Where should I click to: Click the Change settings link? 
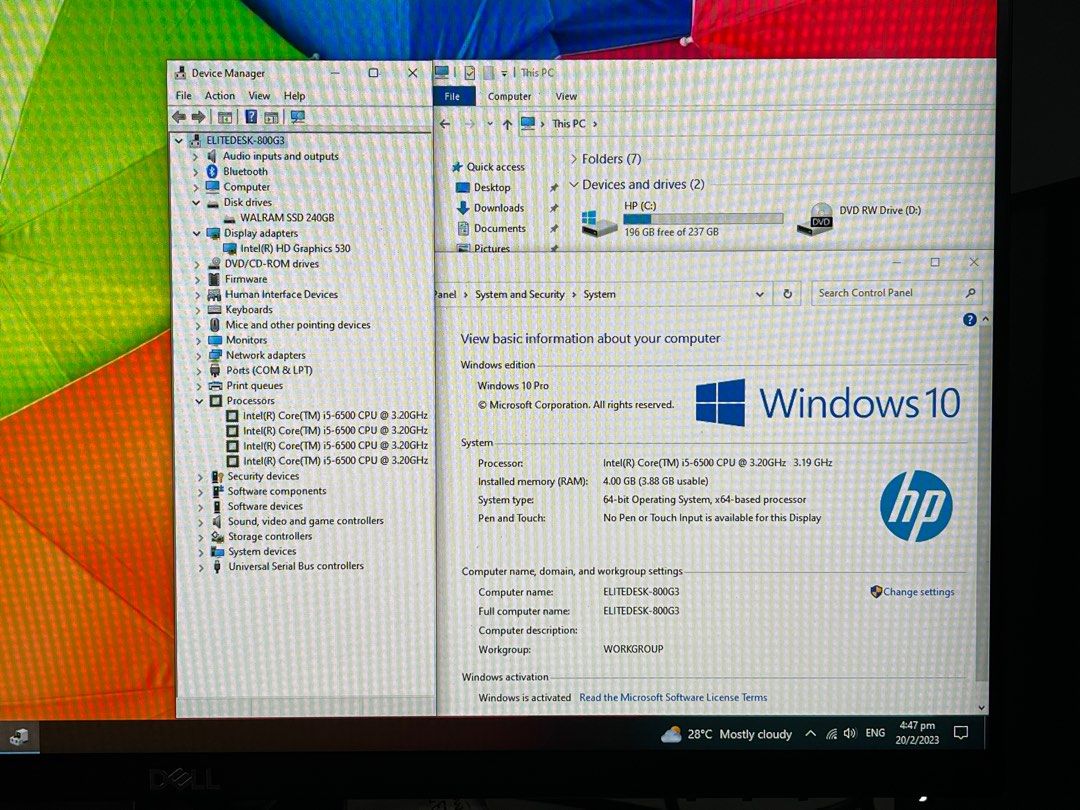coord(918,592)
